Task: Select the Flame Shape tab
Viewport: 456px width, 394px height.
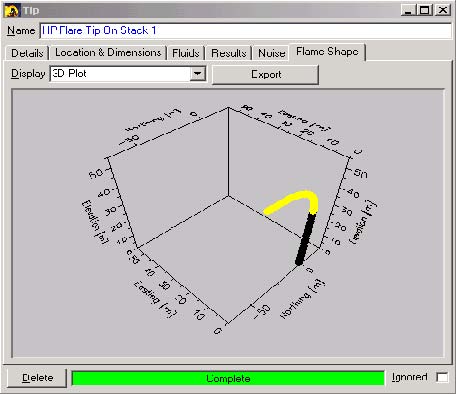Action: (x=327, y=52)
